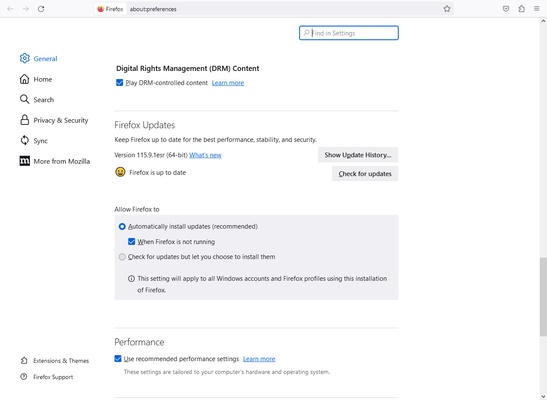Viewport: 547px width, 400px height.
Task: Open the What's new link
Action: click(205, 155)
